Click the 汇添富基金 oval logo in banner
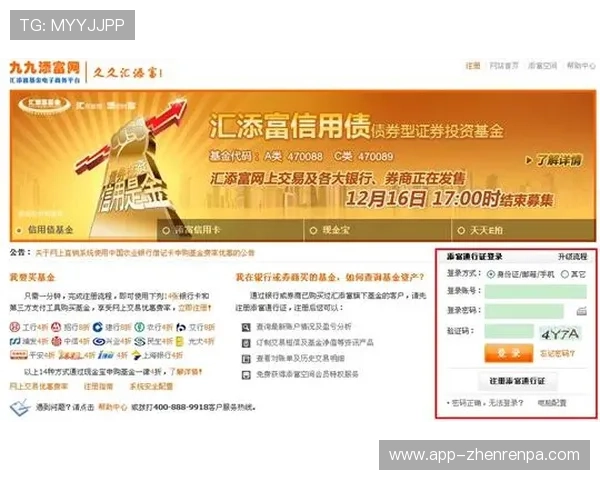Screen dimensions: 600x480 click(45, 104)
